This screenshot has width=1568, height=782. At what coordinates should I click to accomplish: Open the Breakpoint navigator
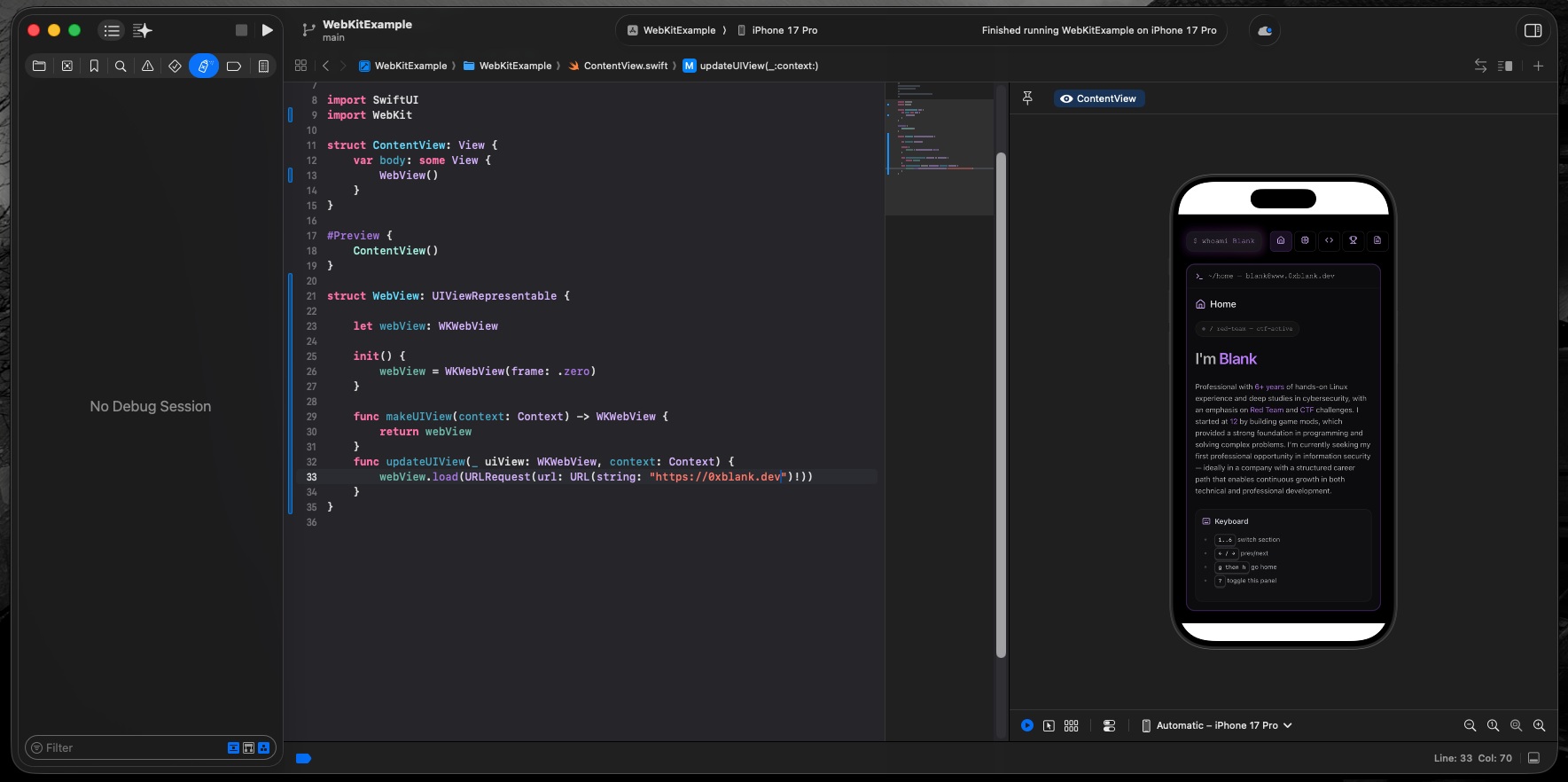tap(234, 66)
